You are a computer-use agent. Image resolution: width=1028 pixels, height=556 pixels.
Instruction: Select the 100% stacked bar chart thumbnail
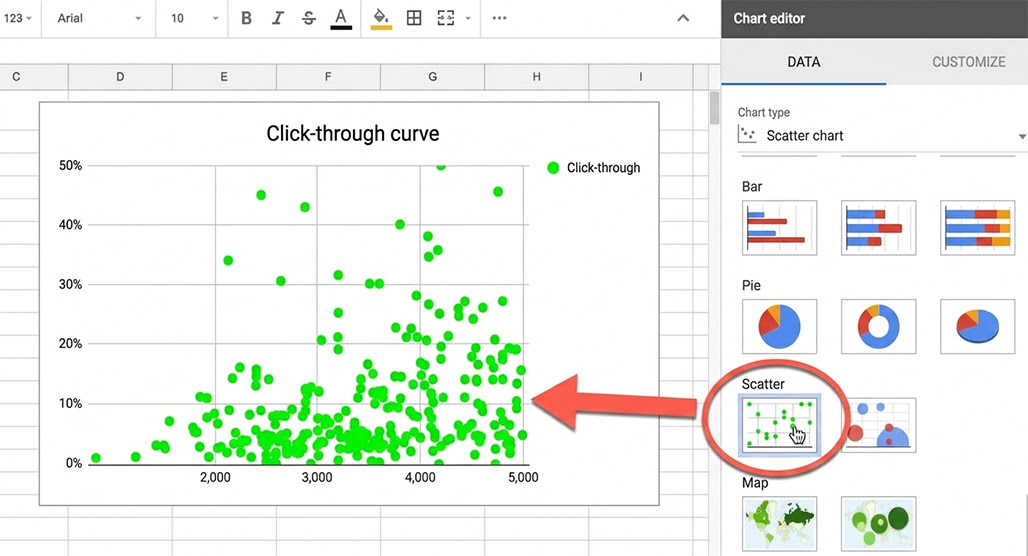(978, 228)
